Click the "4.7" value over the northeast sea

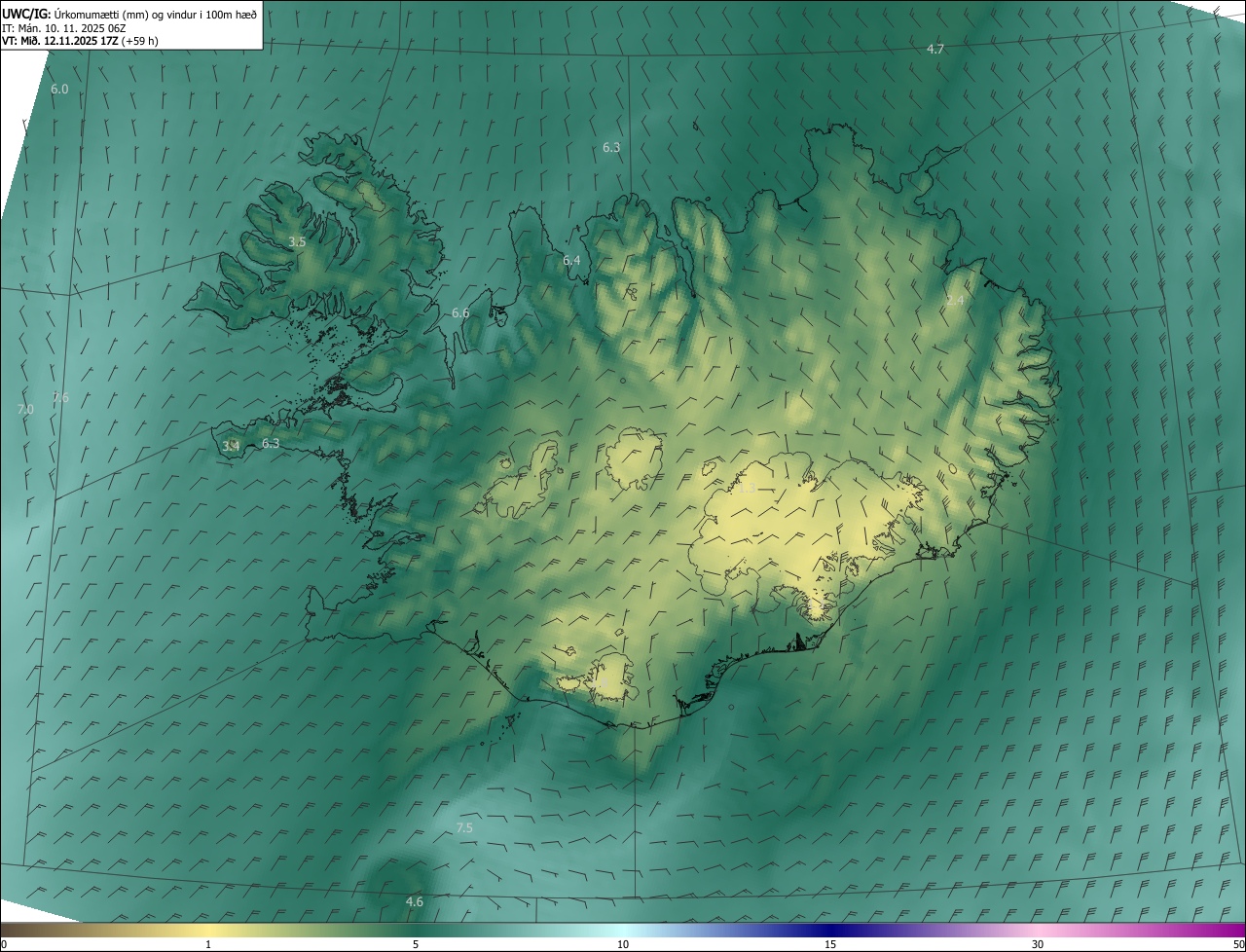(x=934, y=49)
